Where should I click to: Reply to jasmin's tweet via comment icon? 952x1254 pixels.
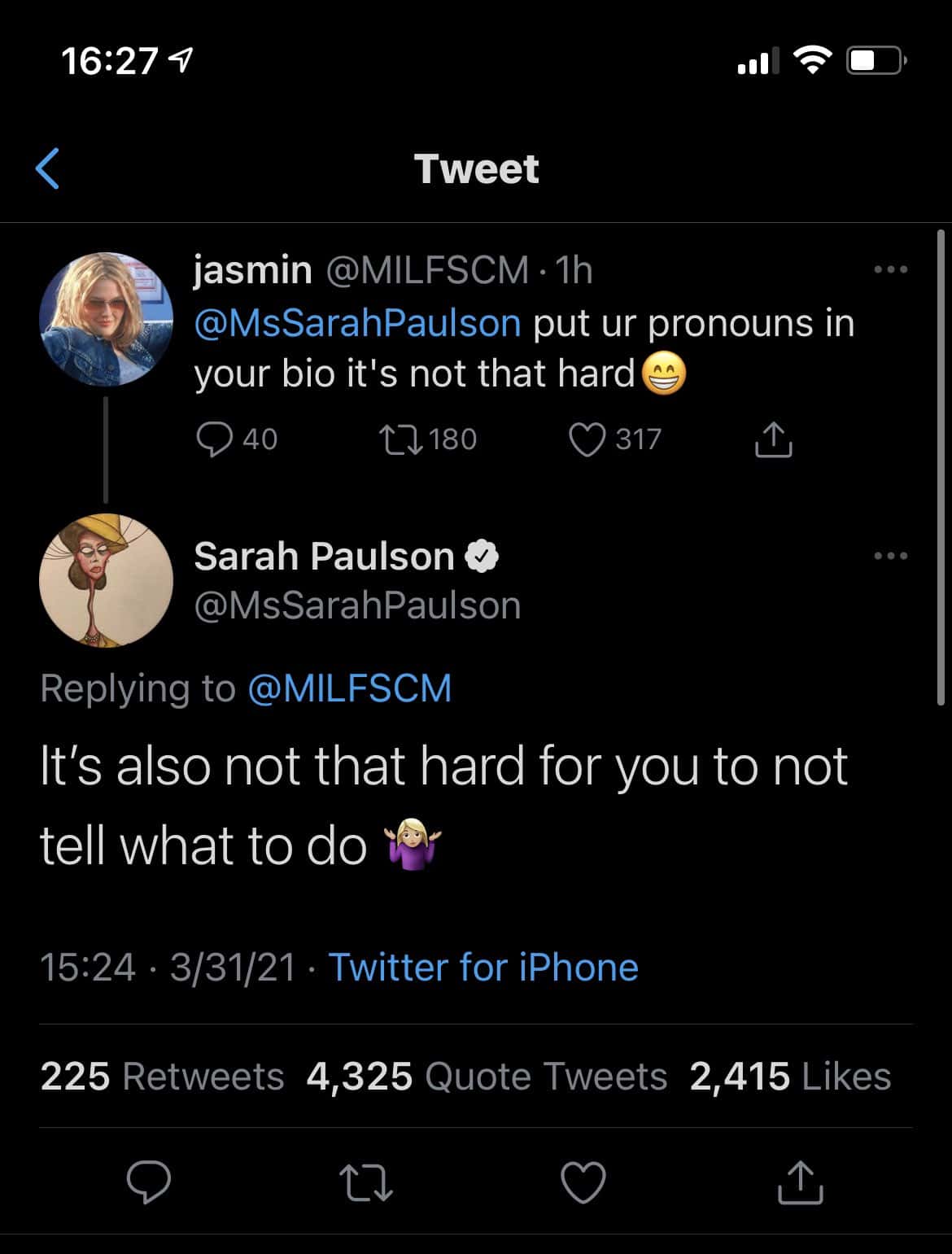click(x=215, y=439)
